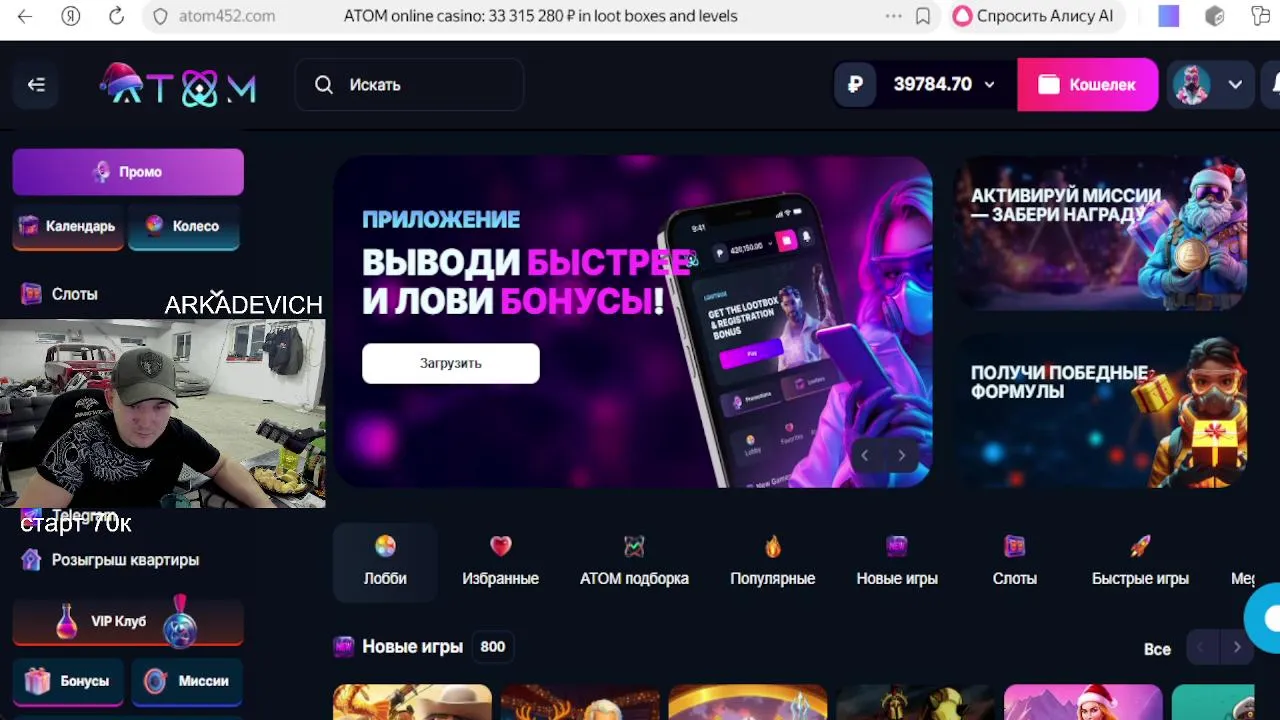This screenshot has height=720, width=1280.
Task: Open the Бонусы button
Action: 69,681
